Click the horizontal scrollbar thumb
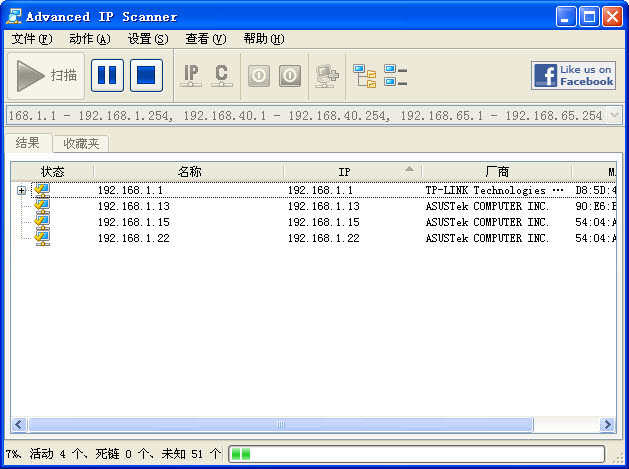The image size is (629, 469). [281, 424]
